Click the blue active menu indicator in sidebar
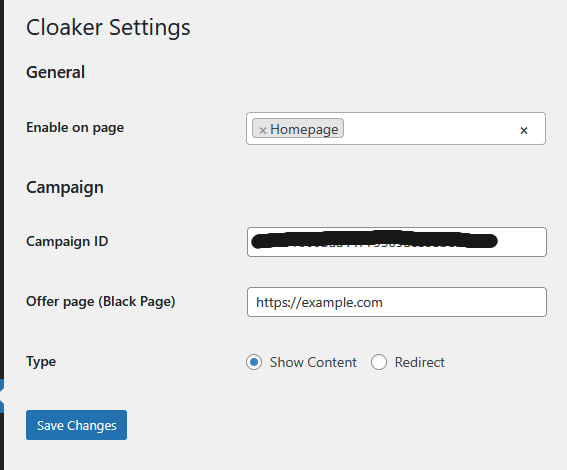The width and height of the screenshot is (567, 470). 2,396
